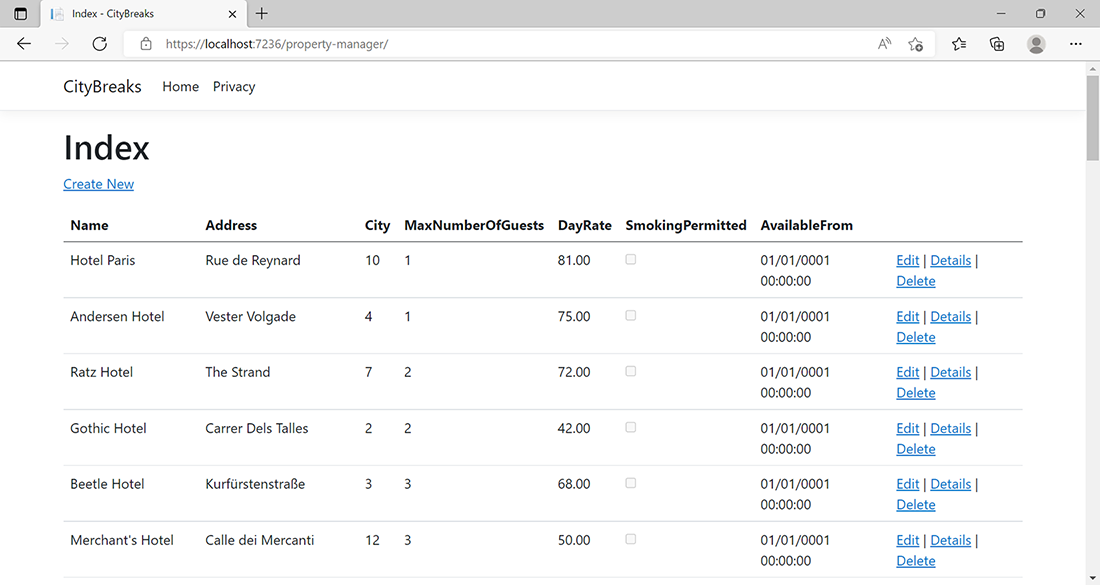Edit the Beetle Hotel record
This screenshot has width=1100, height=585.
(x=908, y=484)
